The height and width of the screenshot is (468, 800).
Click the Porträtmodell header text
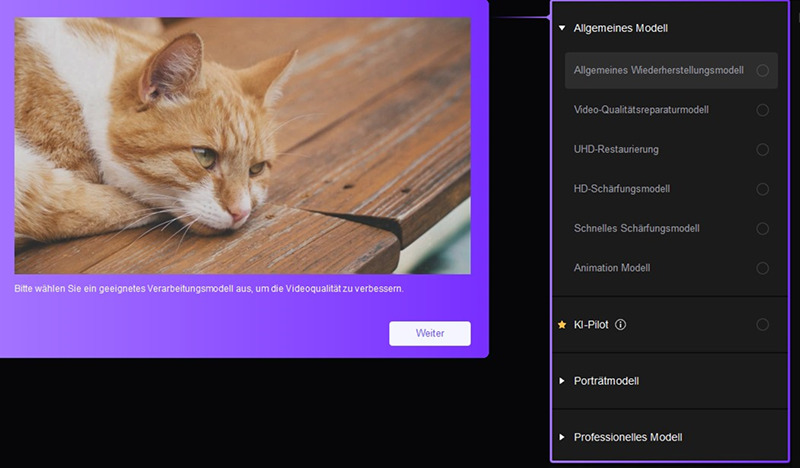[606, 381]
